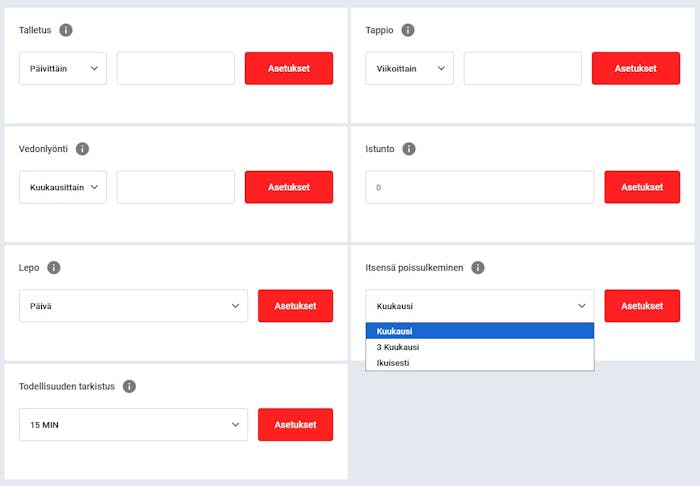Open the Päivittäin period dropdown
The image size is (700, 486).
(63, 69)
